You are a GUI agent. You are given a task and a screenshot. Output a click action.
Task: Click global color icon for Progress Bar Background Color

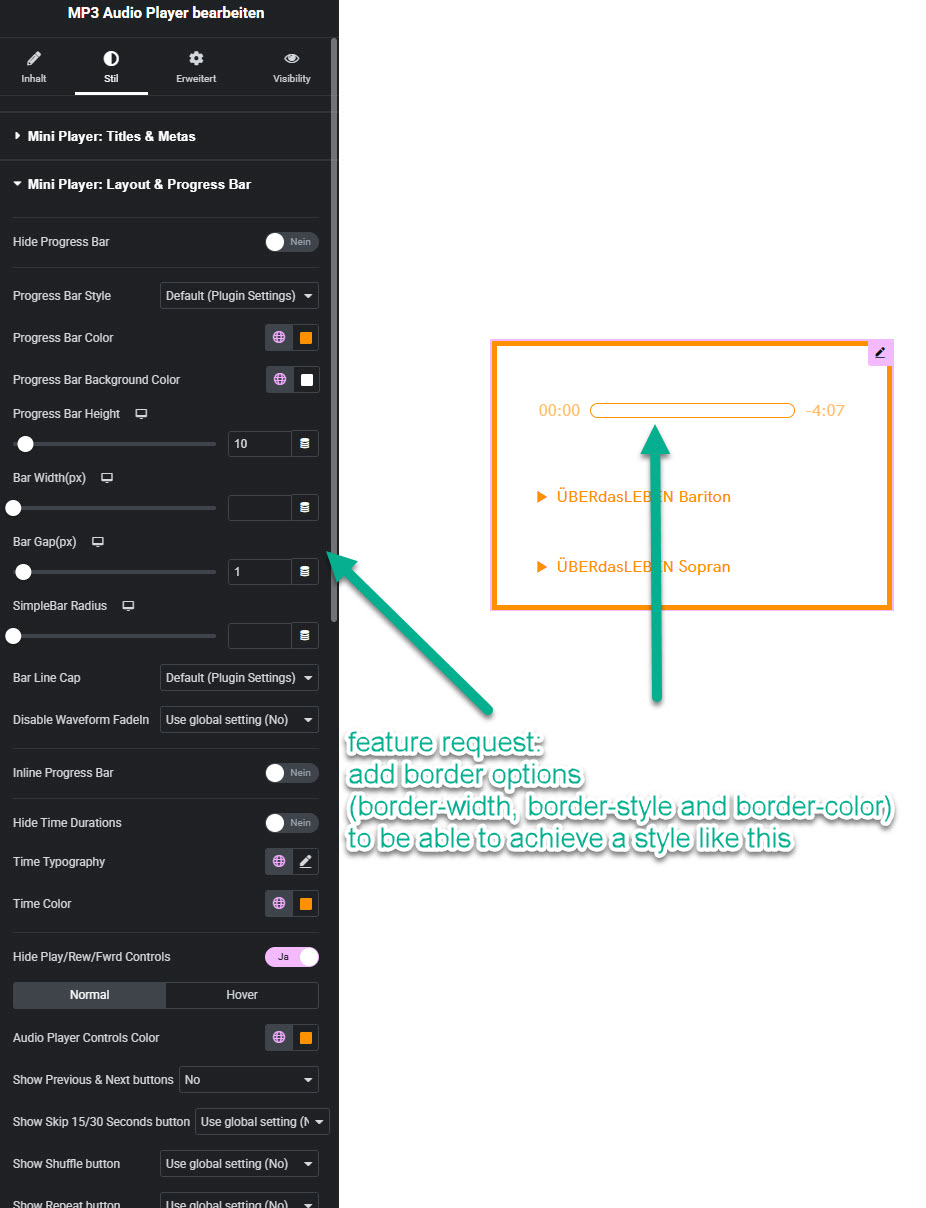pyautogui.click(x=279, y=380)
